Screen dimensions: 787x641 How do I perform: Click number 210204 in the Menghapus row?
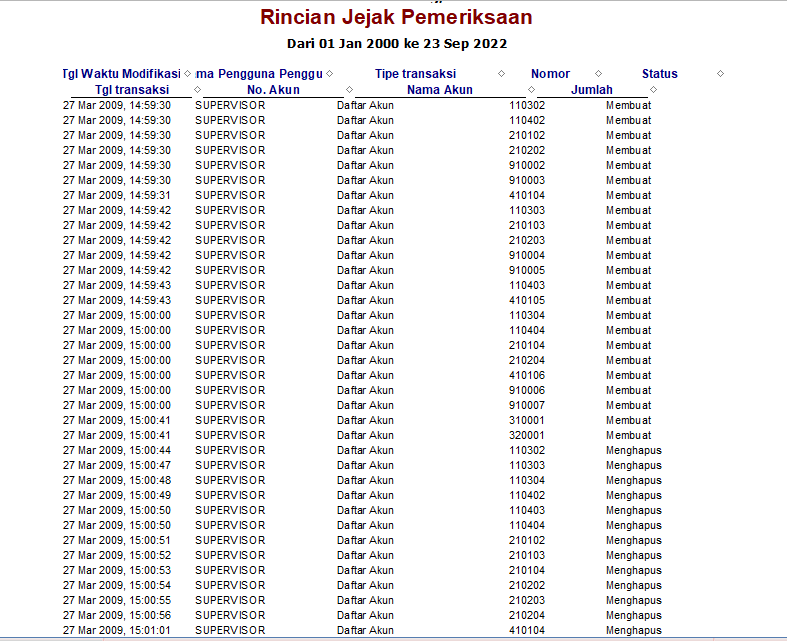coord(527,616)
